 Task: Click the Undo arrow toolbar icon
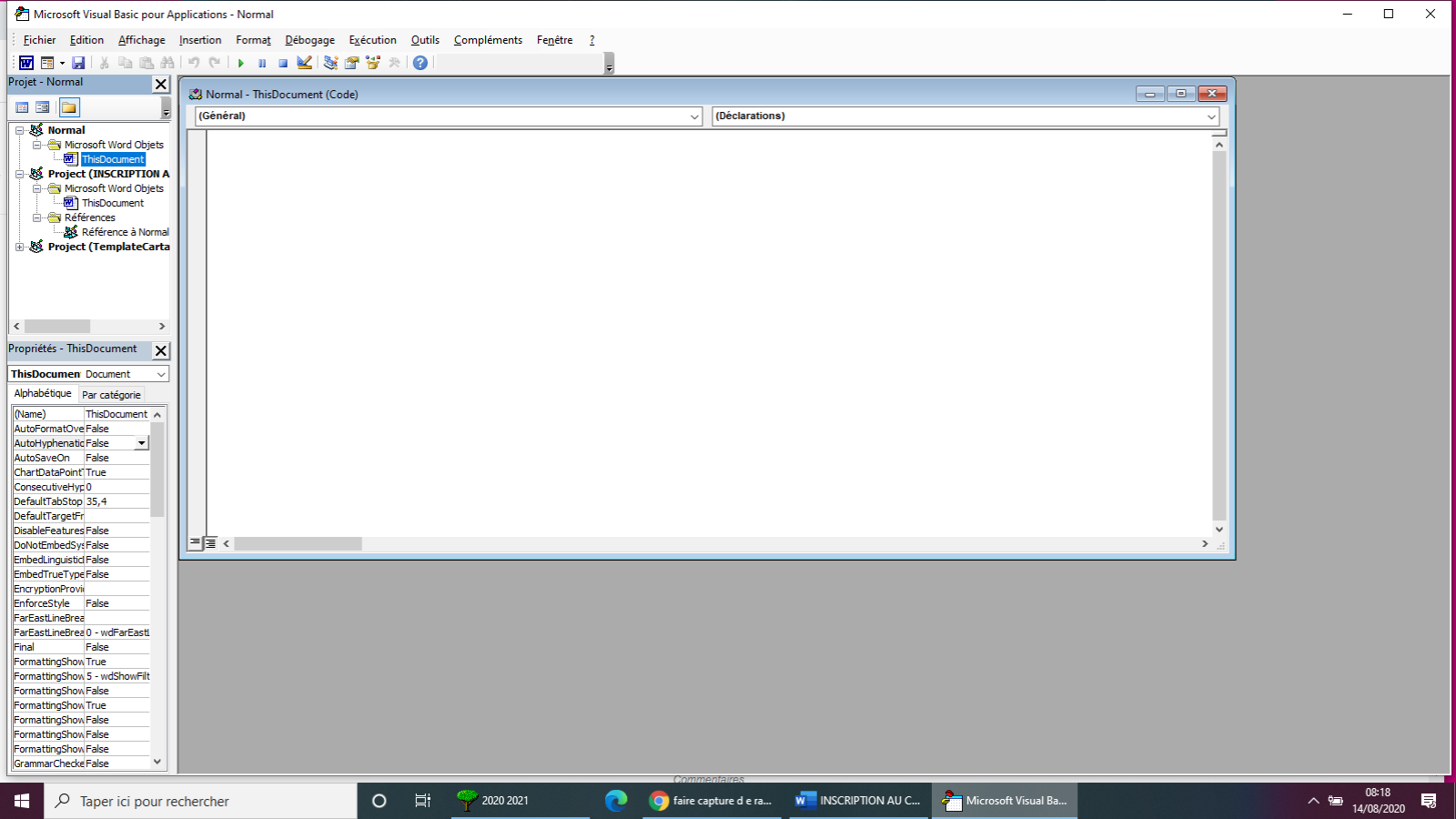194,63
